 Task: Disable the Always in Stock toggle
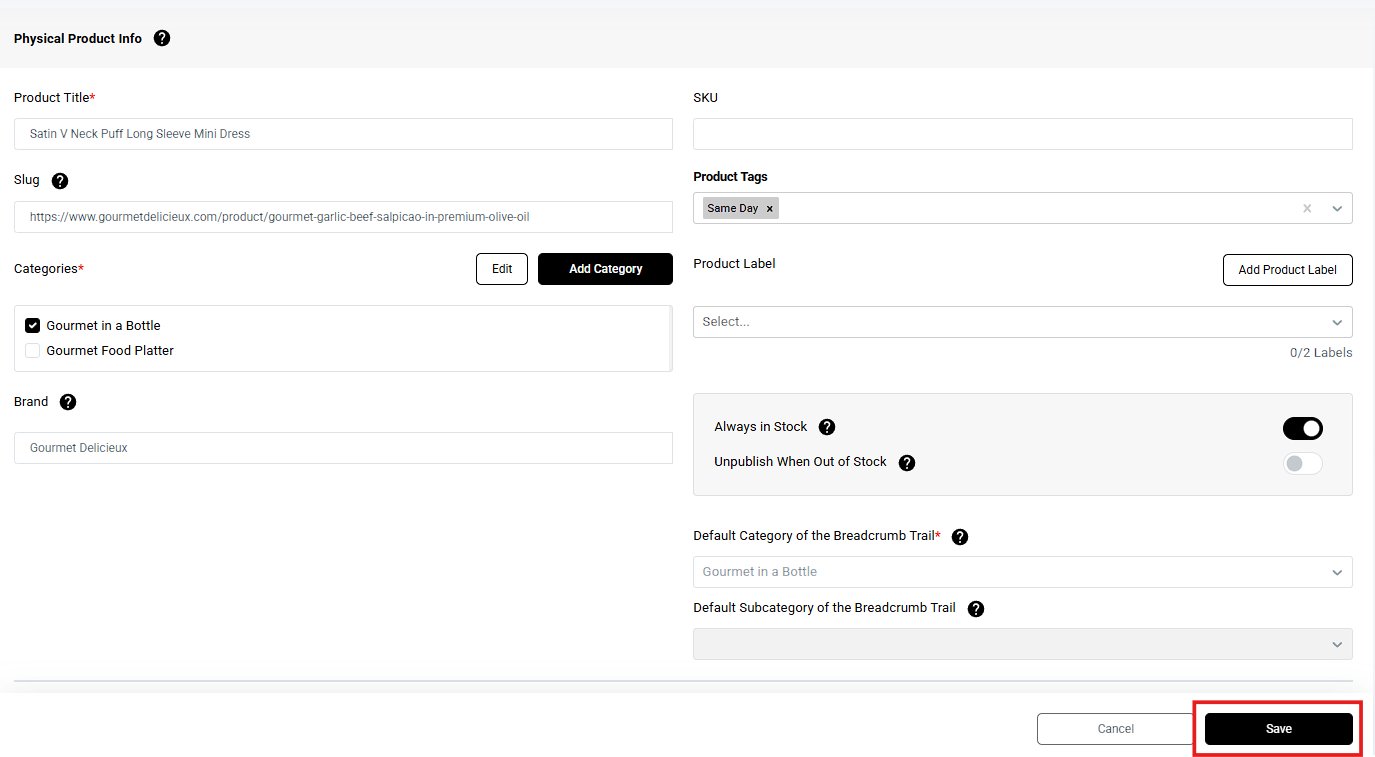point(1302,429)
